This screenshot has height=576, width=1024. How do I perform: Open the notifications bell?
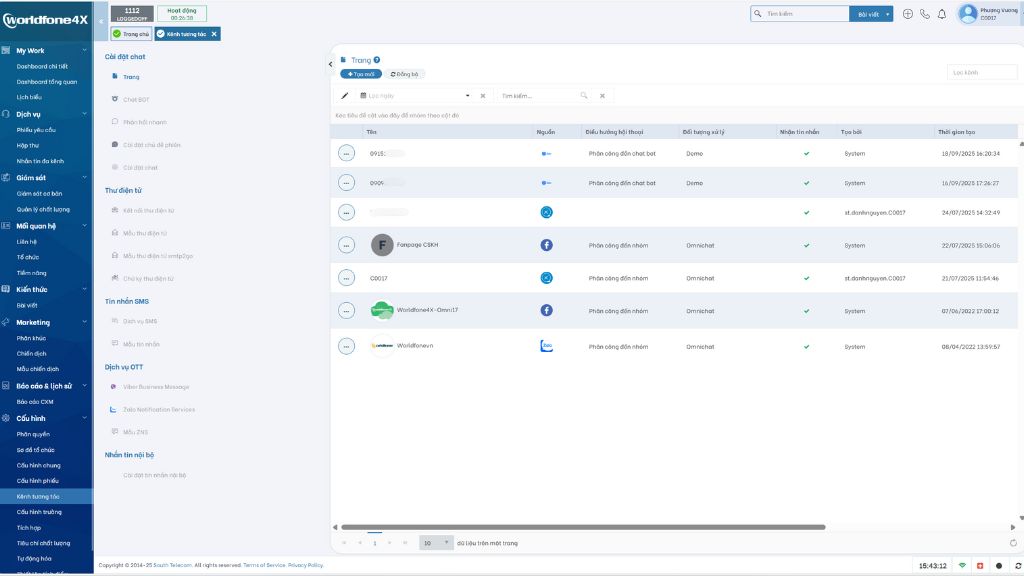click(x=942, y=14)
